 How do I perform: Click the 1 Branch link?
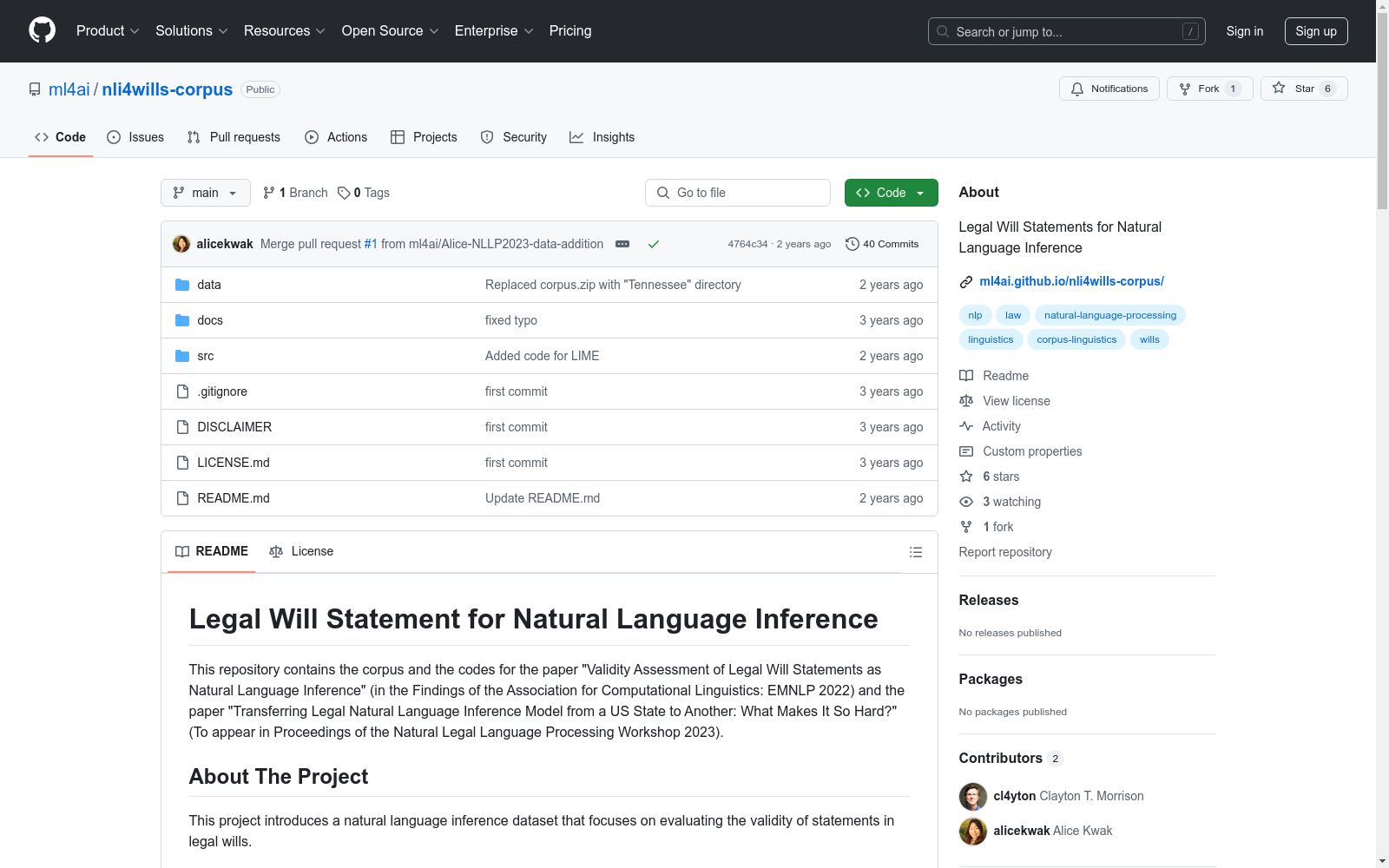coord(295,193)
